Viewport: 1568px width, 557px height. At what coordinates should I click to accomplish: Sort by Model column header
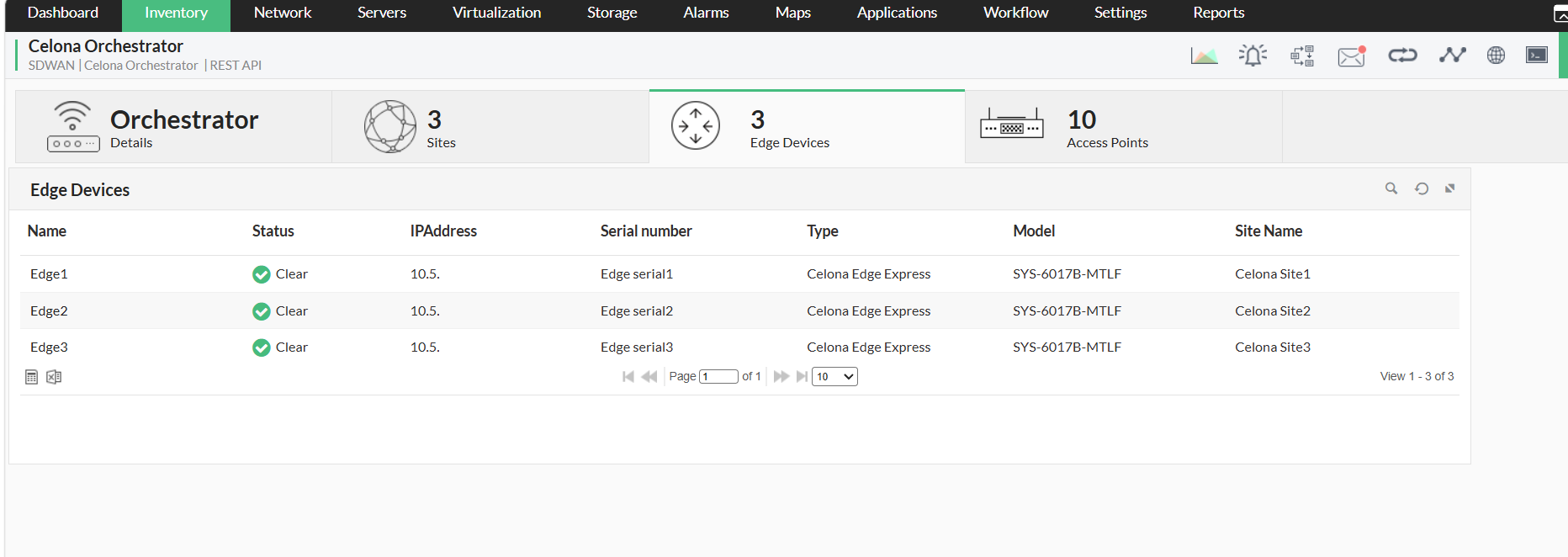(x=1034, y=231)
